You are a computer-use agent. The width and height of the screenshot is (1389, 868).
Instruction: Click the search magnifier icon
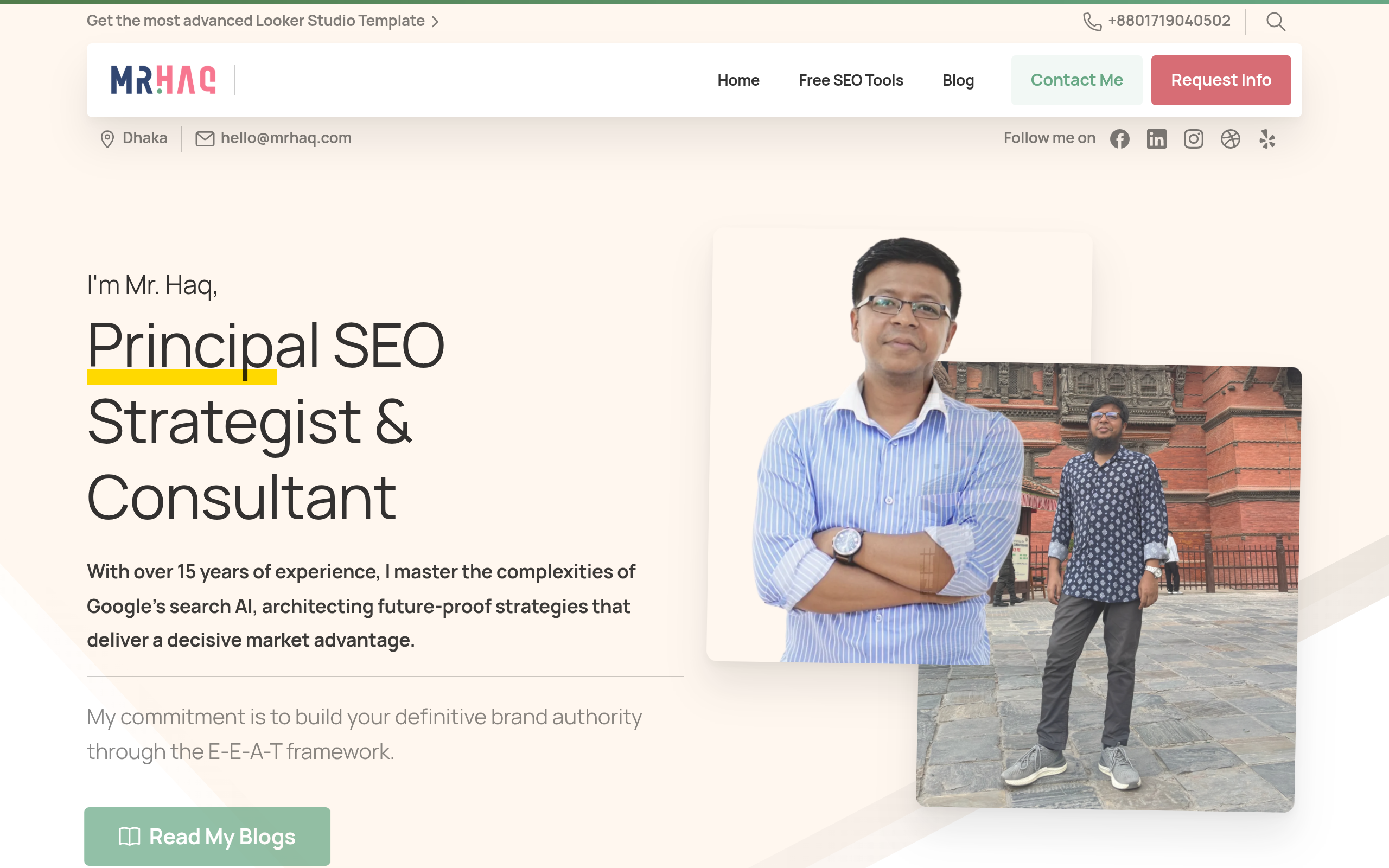(x=1276, y=22)
